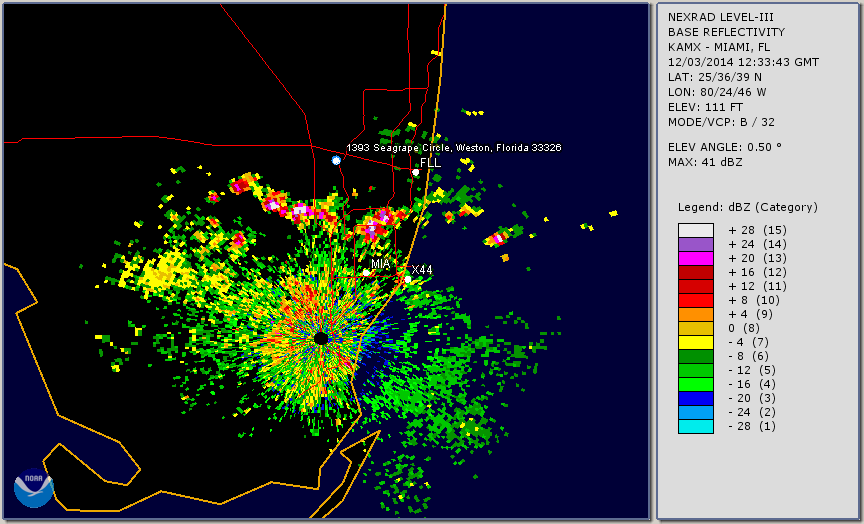Click the X44 marker dot
Screen dimensions: 864x524
[408, 279]
